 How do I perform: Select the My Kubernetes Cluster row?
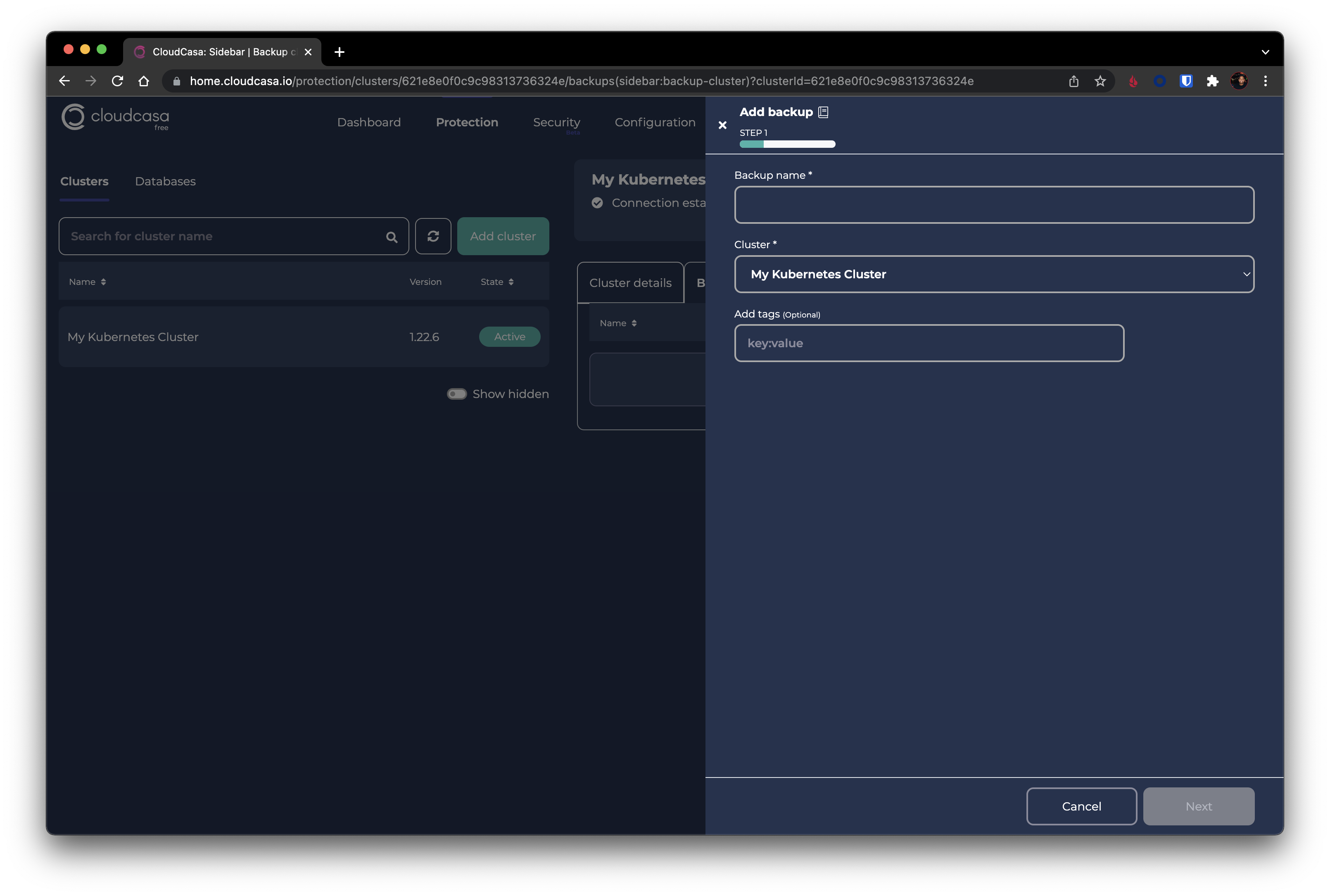304,337
